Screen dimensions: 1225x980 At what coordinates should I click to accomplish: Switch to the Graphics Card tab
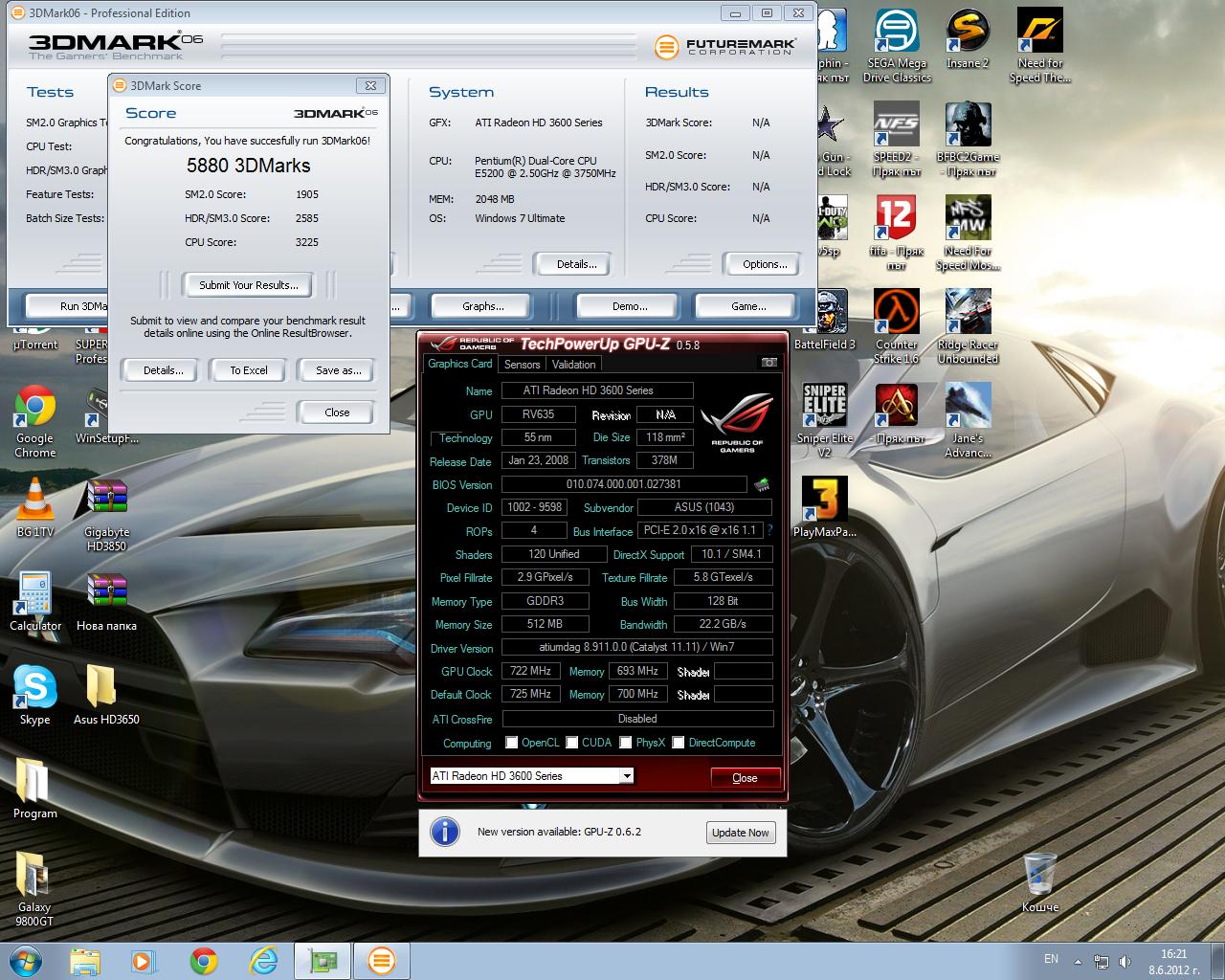[x=459, y=364]
